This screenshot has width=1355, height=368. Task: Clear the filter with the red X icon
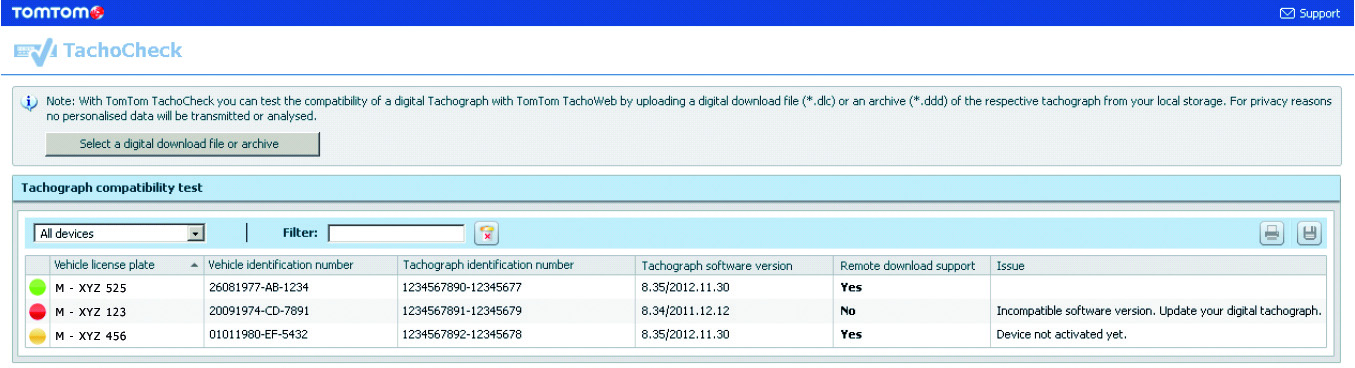pyautogui.click(x=486, y=233)
